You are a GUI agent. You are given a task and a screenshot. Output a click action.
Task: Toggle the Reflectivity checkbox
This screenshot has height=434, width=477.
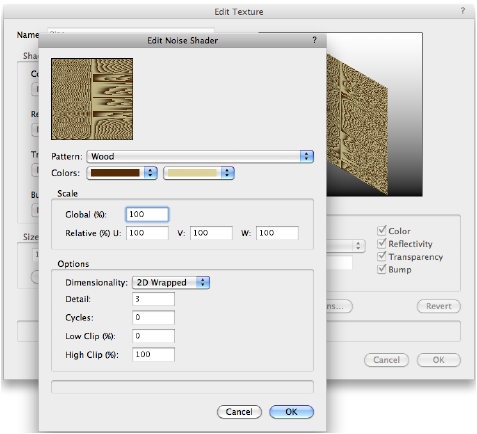point(381,243)
